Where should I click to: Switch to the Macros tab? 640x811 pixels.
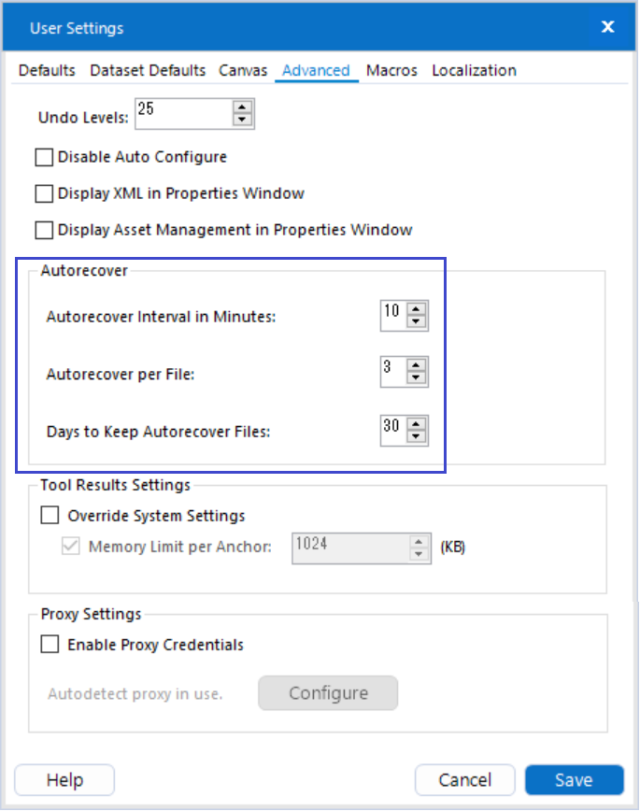(x=391, y=70)
